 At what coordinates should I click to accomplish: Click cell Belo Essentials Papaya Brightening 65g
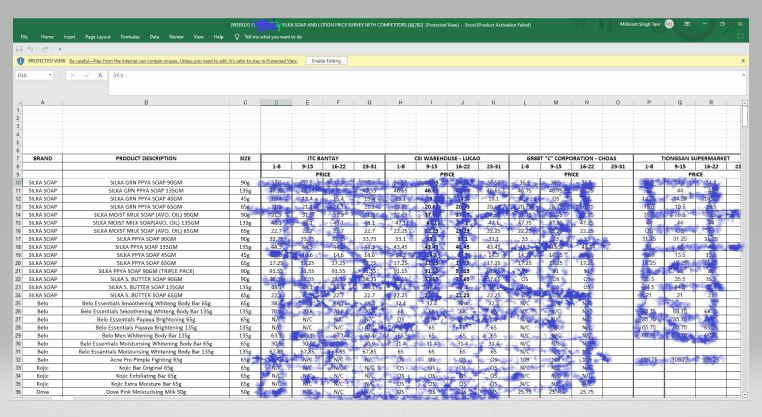pos(146,319)
